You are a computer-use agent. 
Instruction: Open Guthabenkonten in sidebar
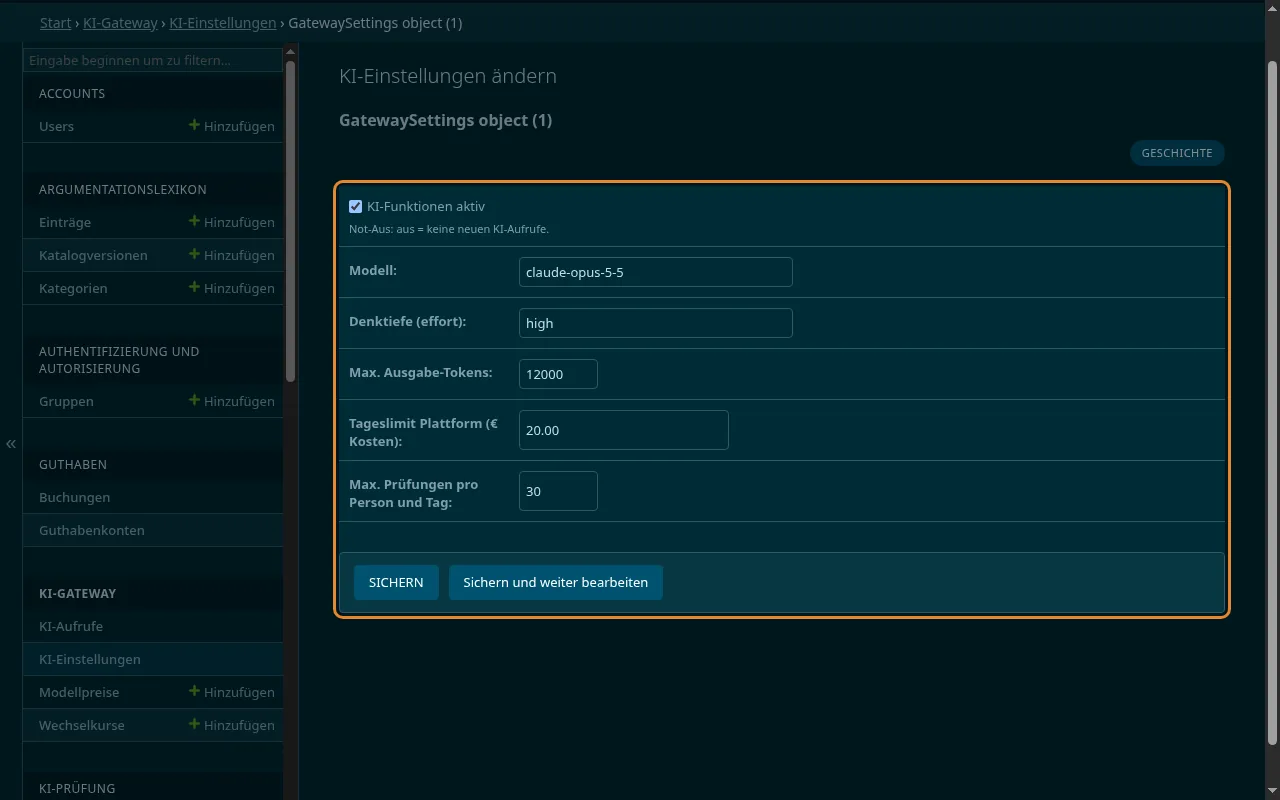(92, 530)
